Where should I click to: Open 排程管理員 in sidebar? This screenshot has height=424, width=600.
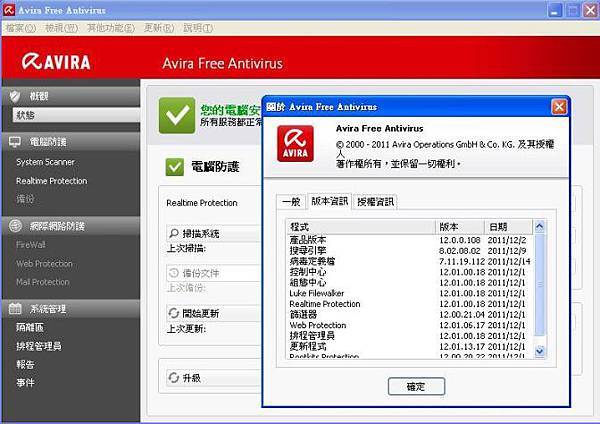tap(39, 346)
